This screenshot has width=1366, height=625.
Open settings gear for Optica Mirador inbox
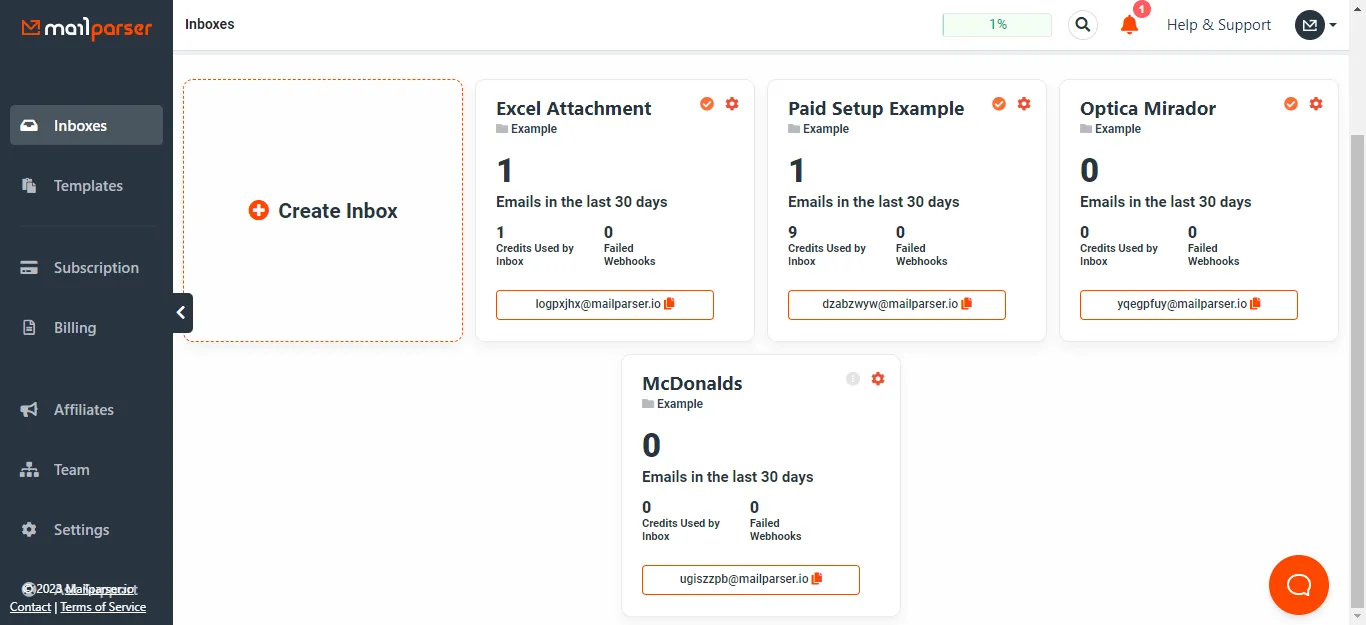[1316, 104]
